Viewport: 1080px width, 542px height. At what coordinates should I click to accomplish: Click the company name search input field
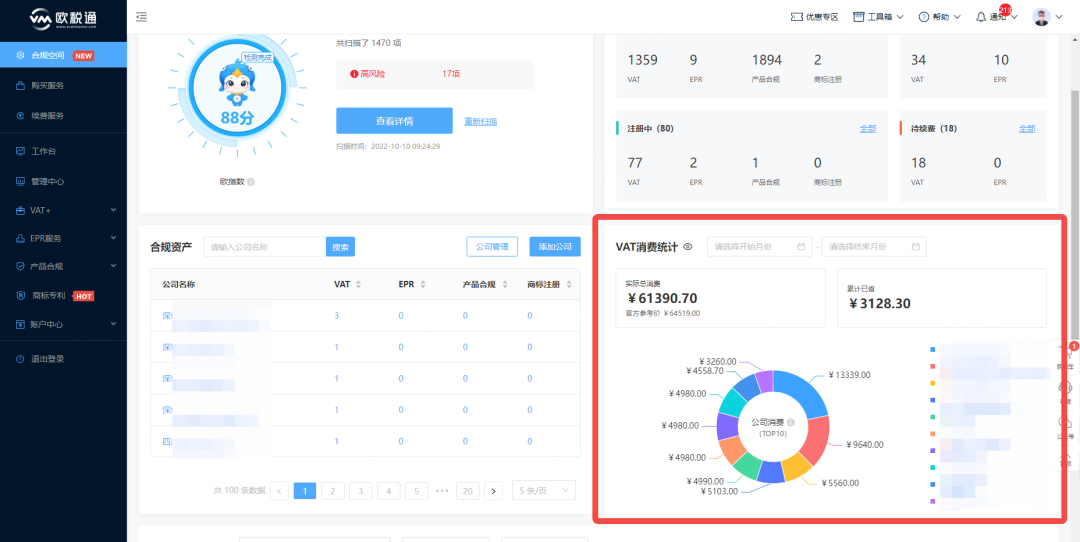tap(265, 247)
